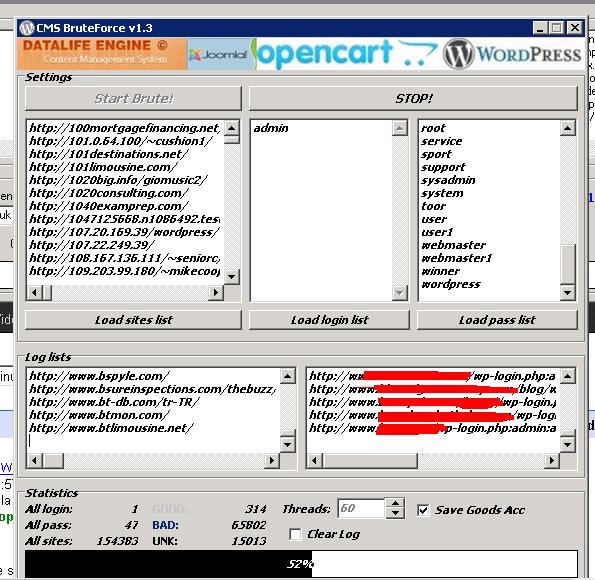Viewport: 595px width, 580px height.
Task: Enable the Clear Log checkbox
Action: (x=295, y=534)
